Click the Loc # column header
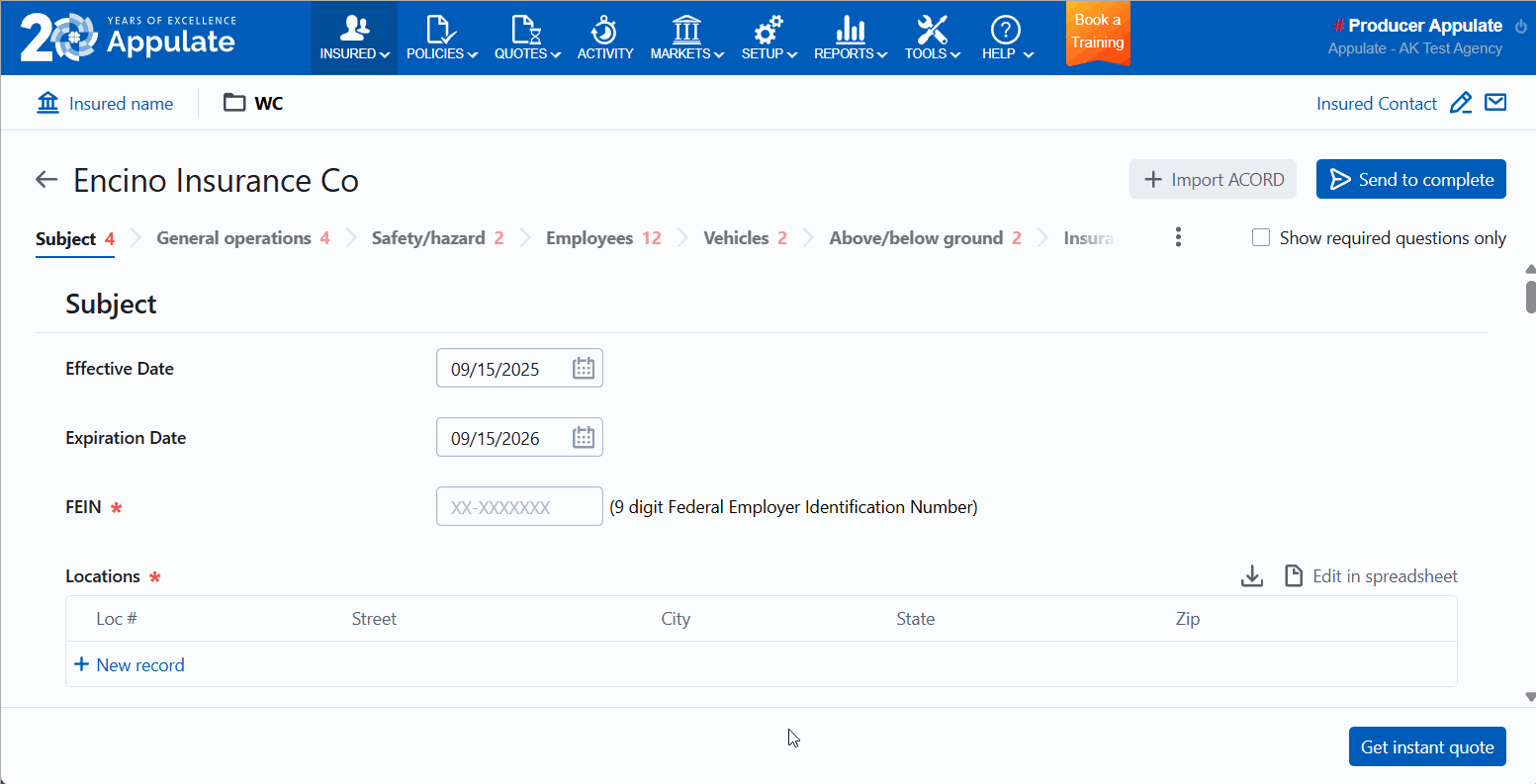Image resolution: width=1536 pixels, height=784 pixels. pyautogui.click(x=117, y=619)
